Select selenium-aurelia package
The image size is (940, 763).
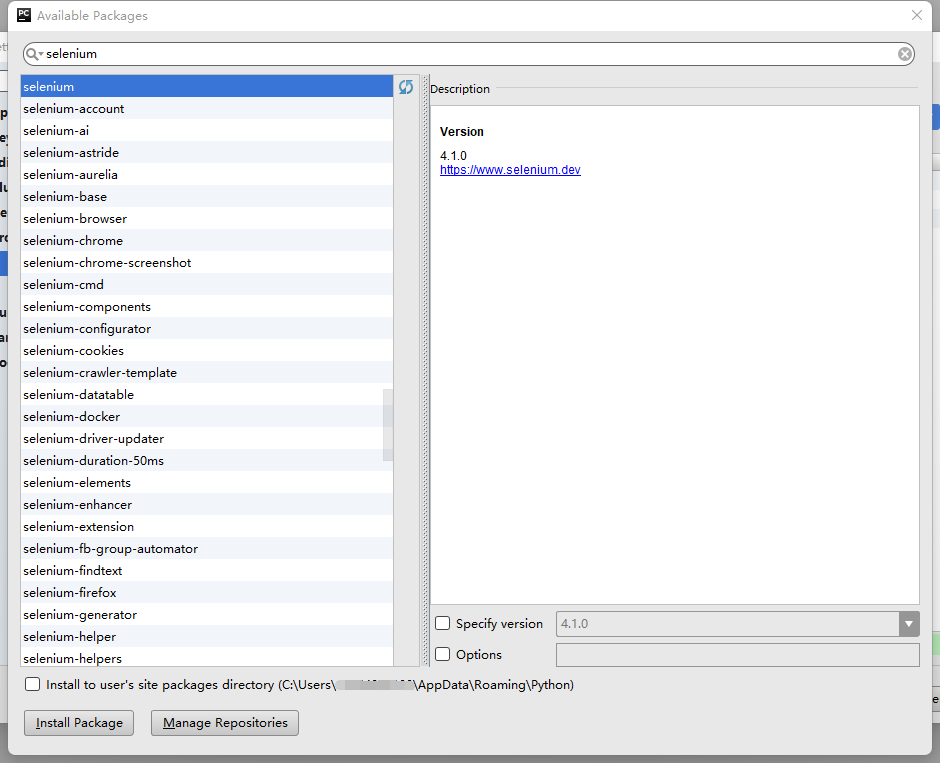[x=207, y=174]
